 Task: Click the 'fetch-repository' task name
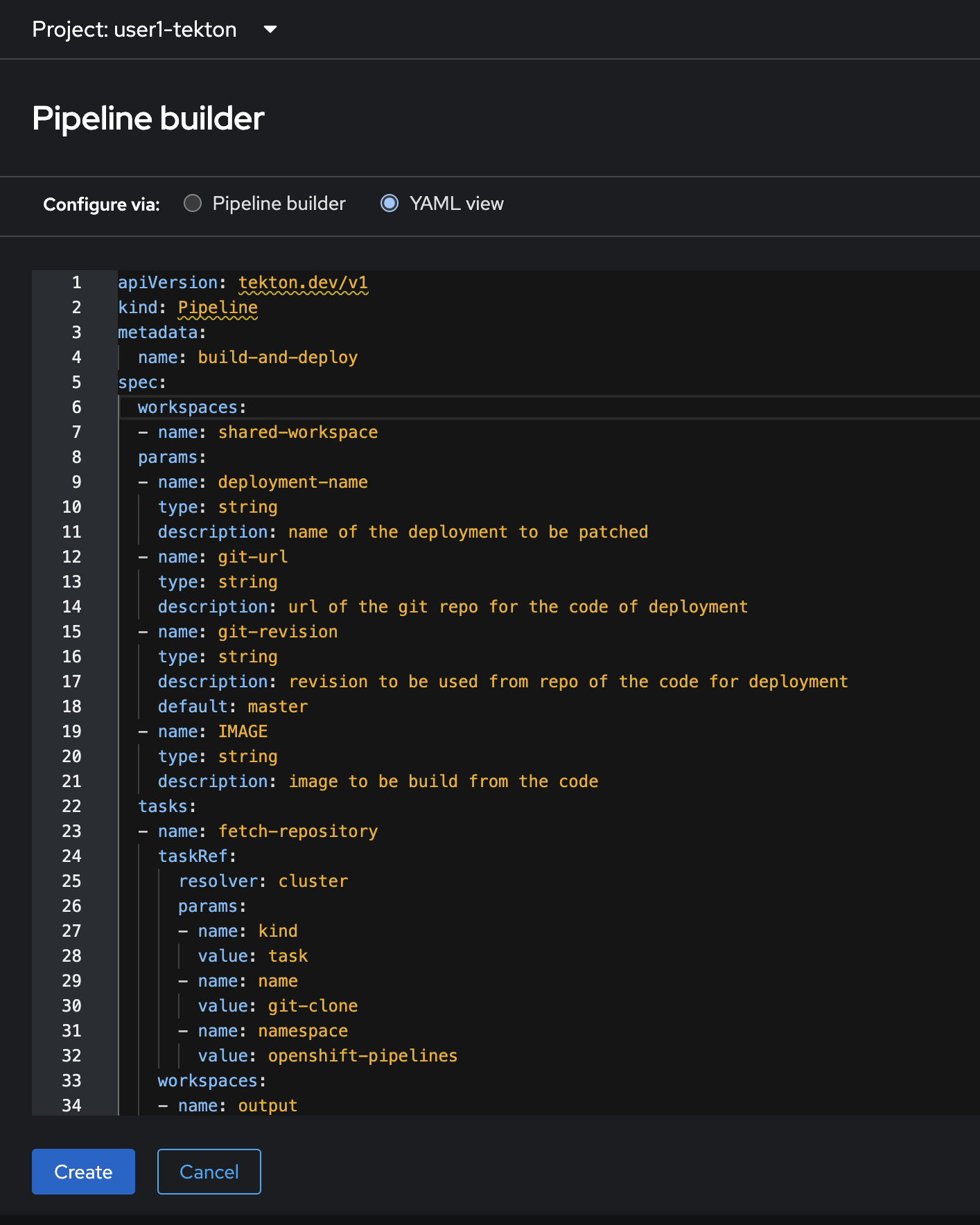298,831
